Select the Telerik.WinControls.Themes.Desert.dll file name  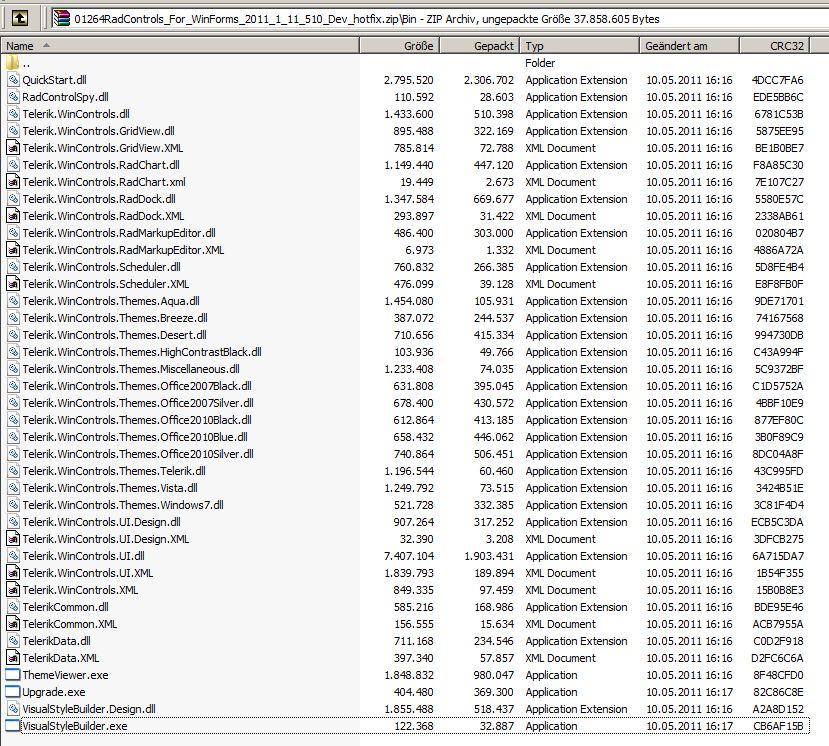(x=114, y=335)
